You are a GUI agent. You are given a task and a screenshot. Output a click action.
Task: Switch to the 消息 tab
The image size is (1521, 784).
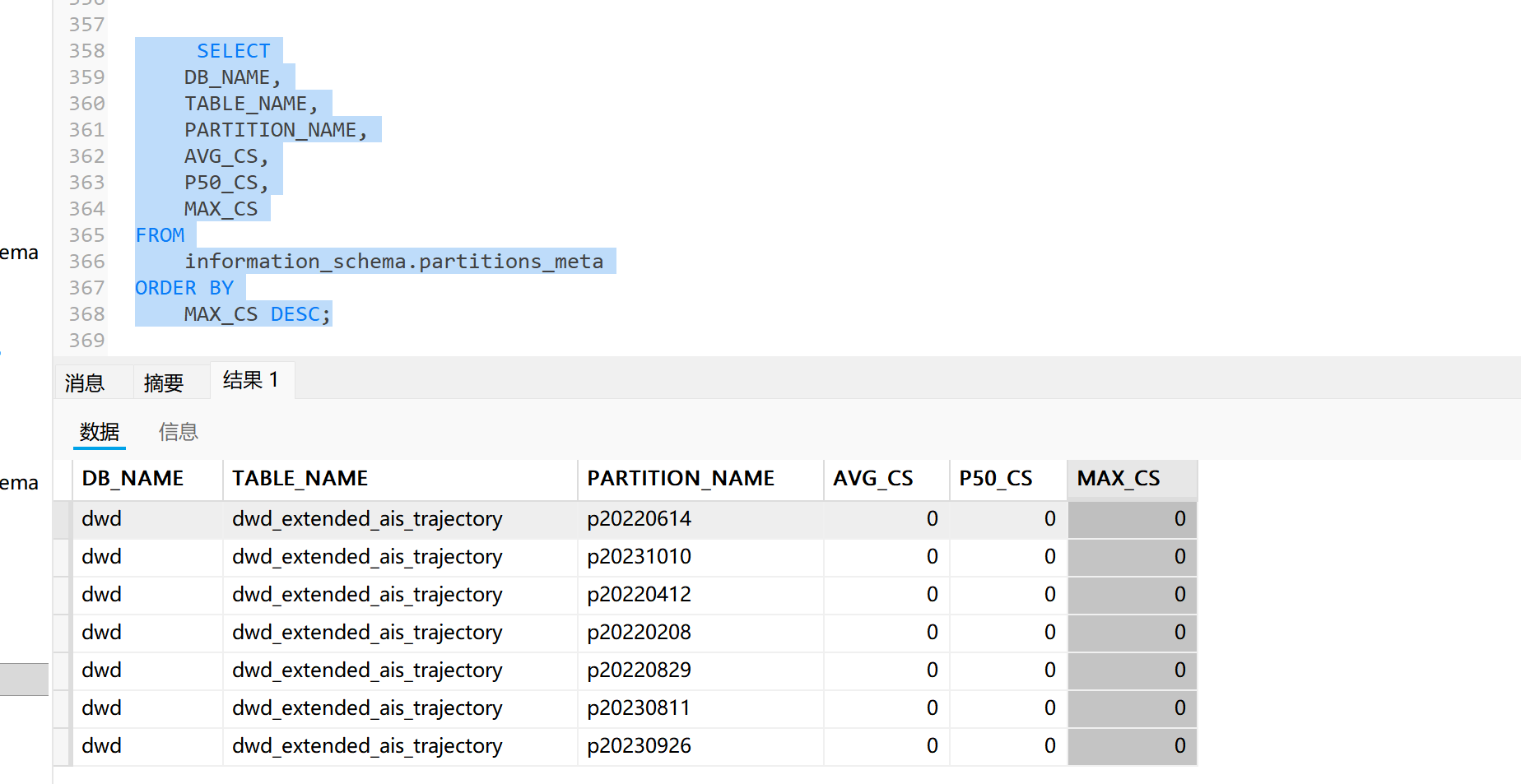(85, 383)
